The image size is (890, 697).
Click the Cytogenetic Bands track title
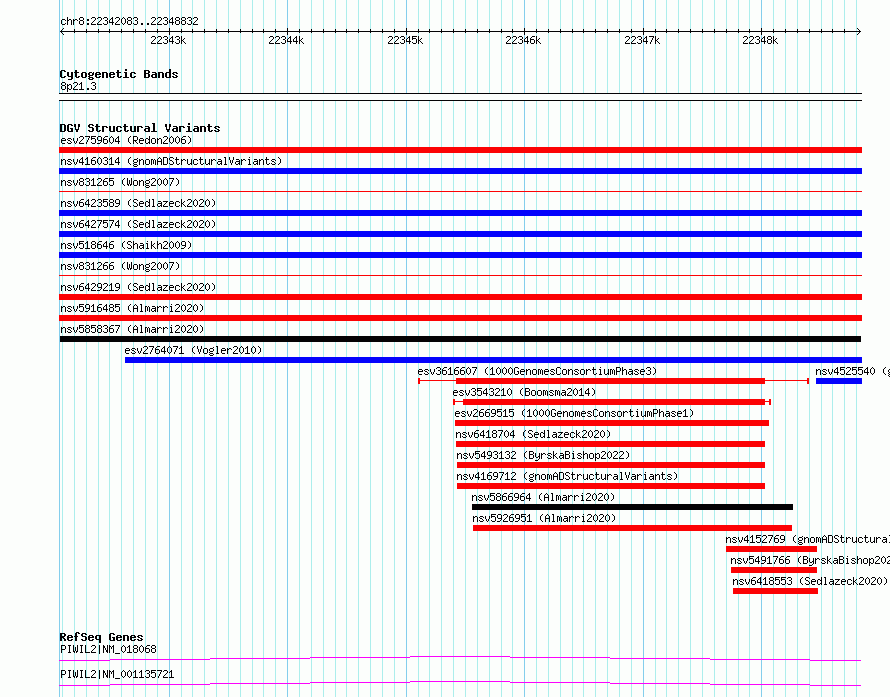tap(119, 74)
